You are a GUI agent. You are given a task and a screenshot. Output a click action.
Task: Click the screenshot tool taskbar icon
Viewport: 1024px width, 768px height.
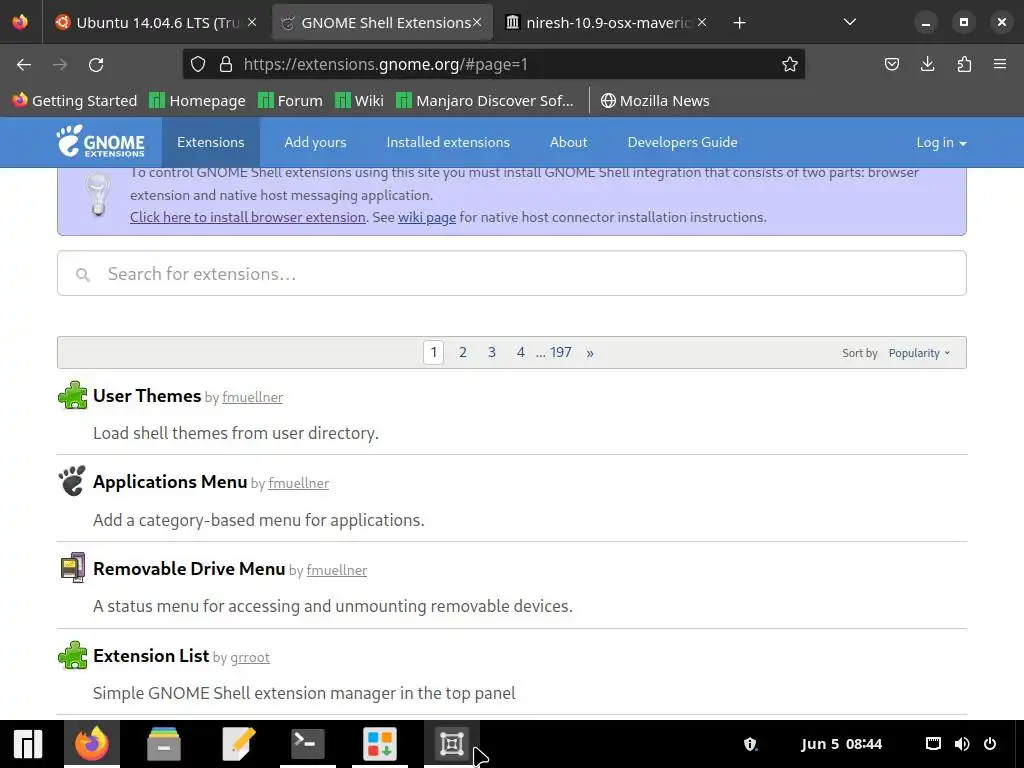(451, 744)
